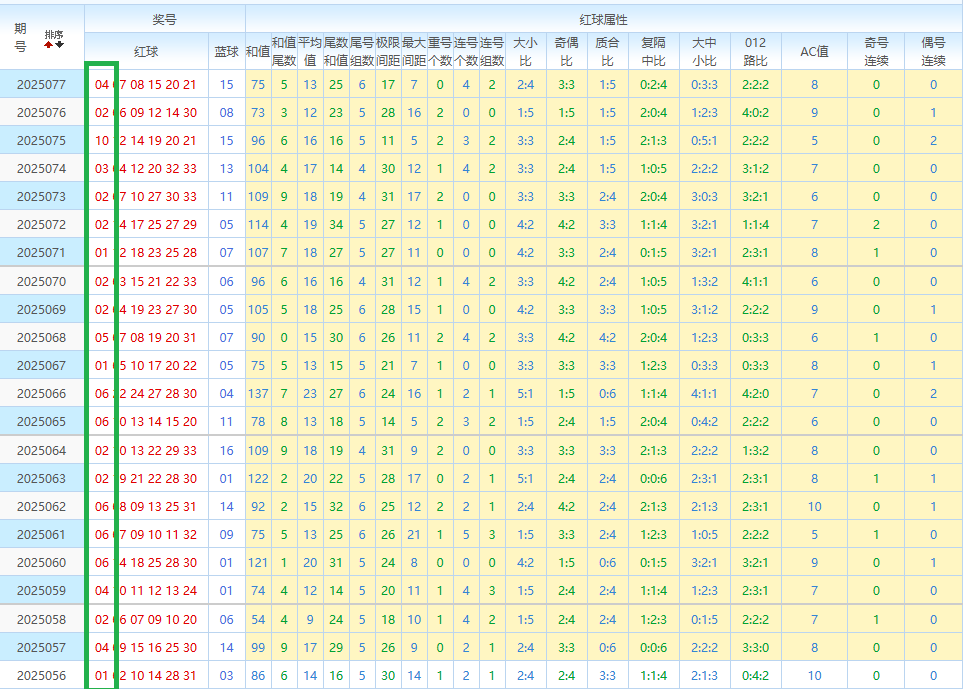The width and height of the screenshot is (963, 689).
Task: Select issue number 2025074
Action: pyautogui.click(x=41, y=168)
